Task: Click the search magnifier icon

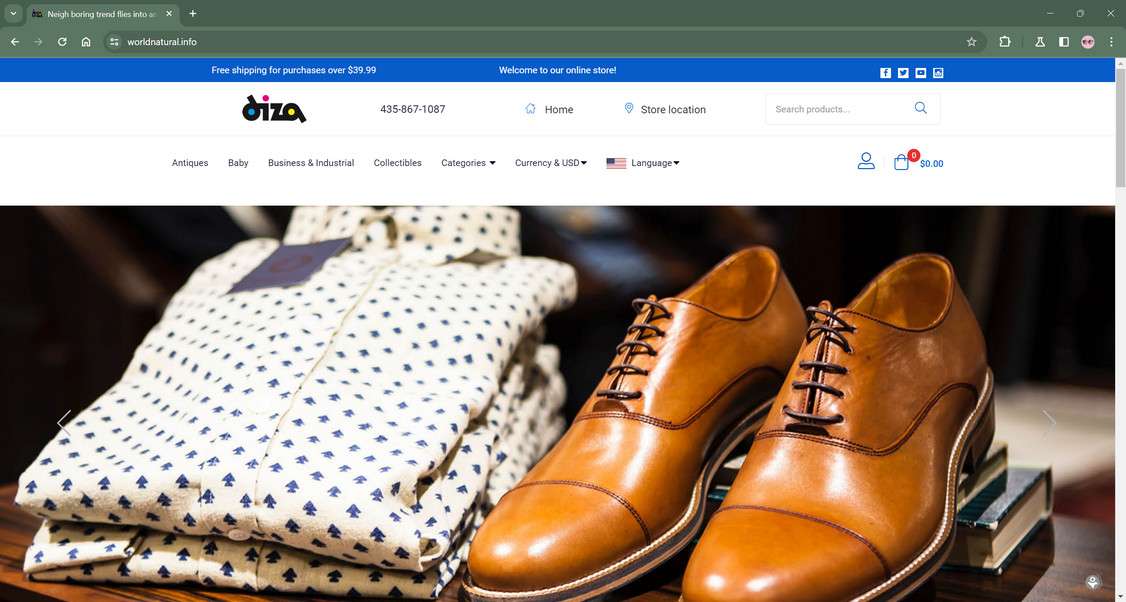Action: coord(921,108)
